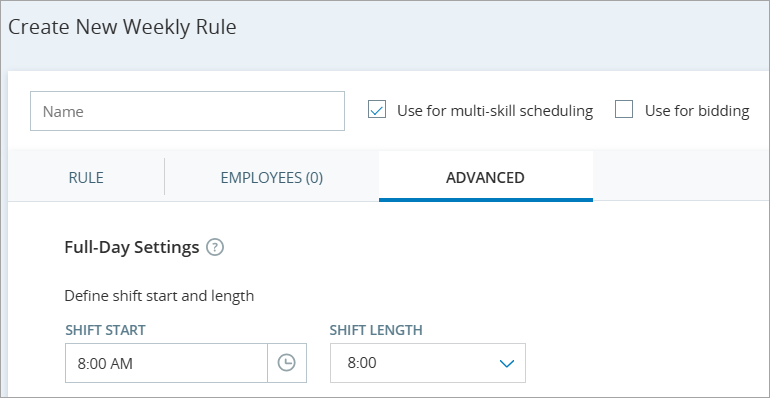Open the Full-Day Settings help icon

(x=215, y=247)
